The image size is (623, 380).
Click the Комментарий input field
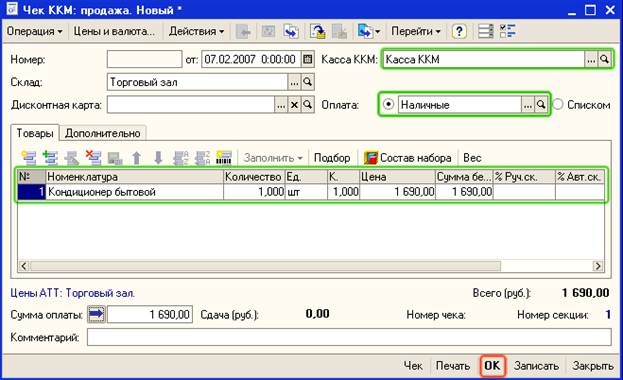click(349, 337)
